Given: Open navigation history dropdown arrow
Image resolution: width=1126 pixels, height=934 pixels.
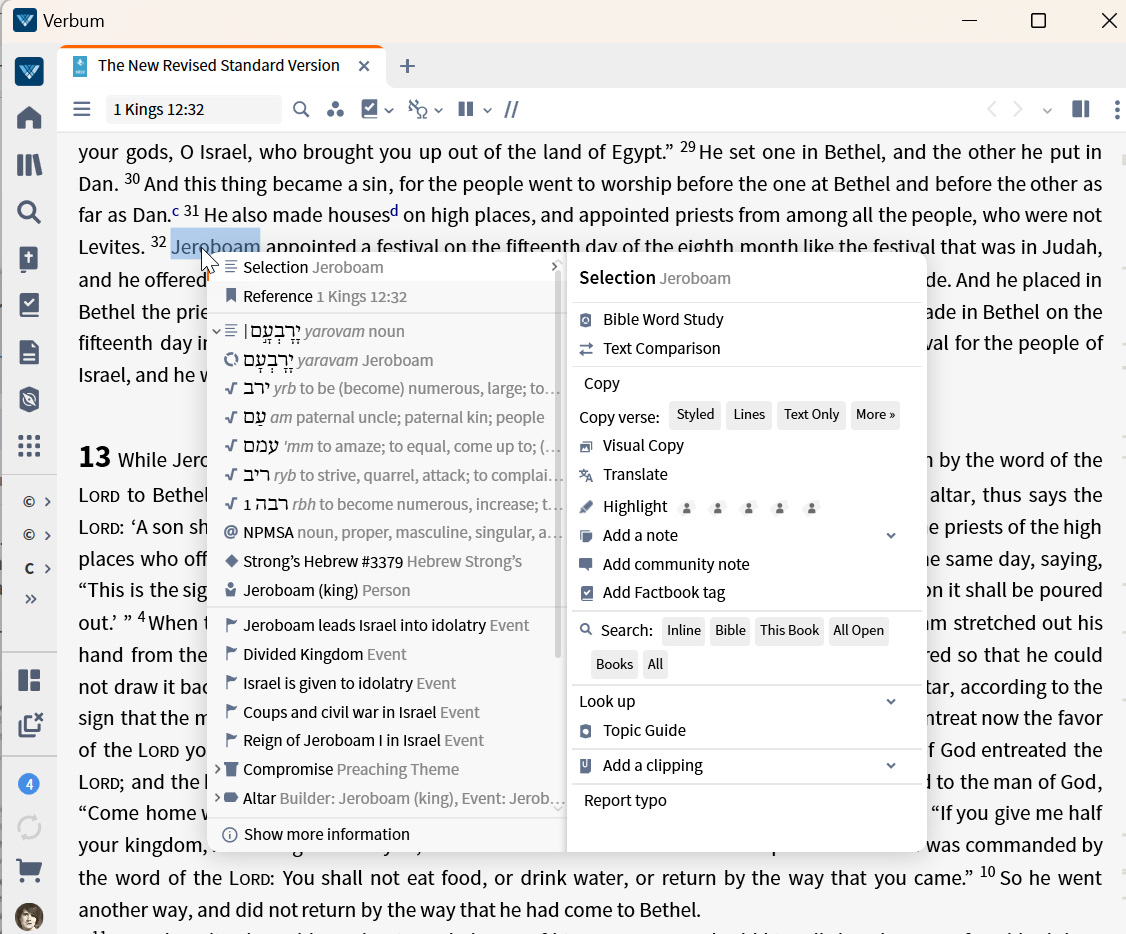Looking at the screenshot, I should coord(1047,111).
